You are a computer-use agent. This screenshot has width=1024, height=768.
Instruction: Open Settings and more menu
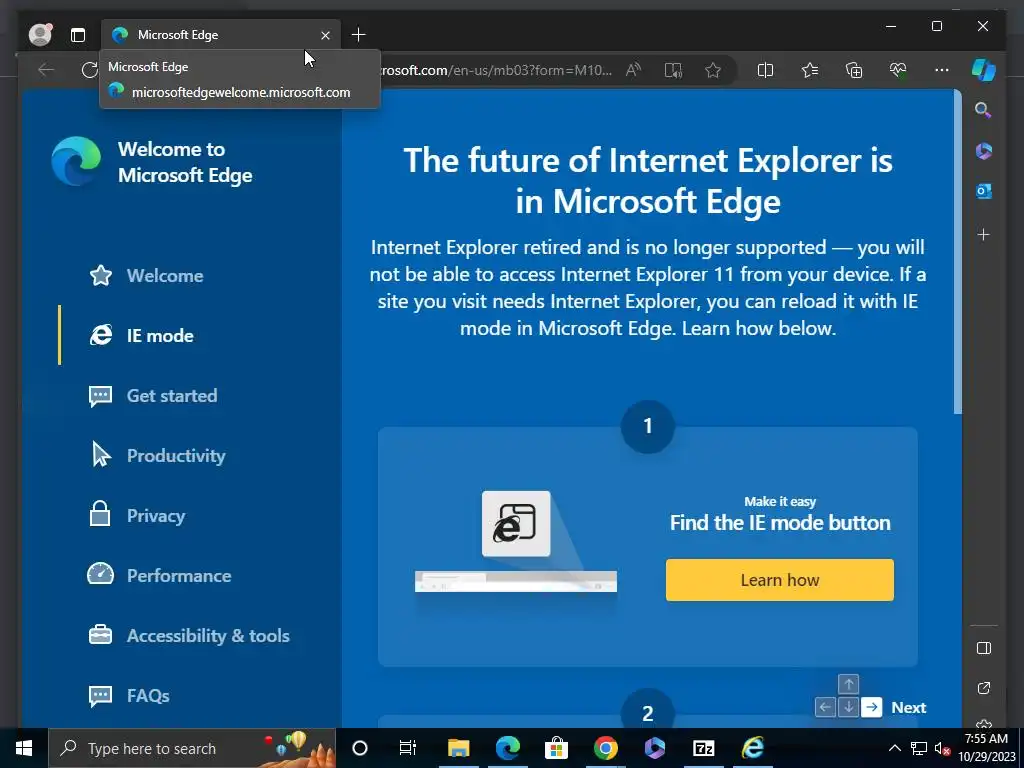coord(942,70)
